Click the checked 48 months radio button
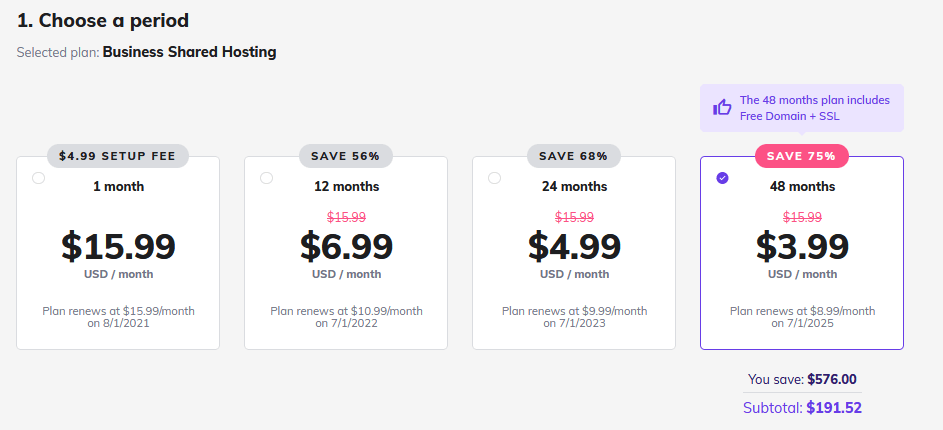 (x=722, y=178)
